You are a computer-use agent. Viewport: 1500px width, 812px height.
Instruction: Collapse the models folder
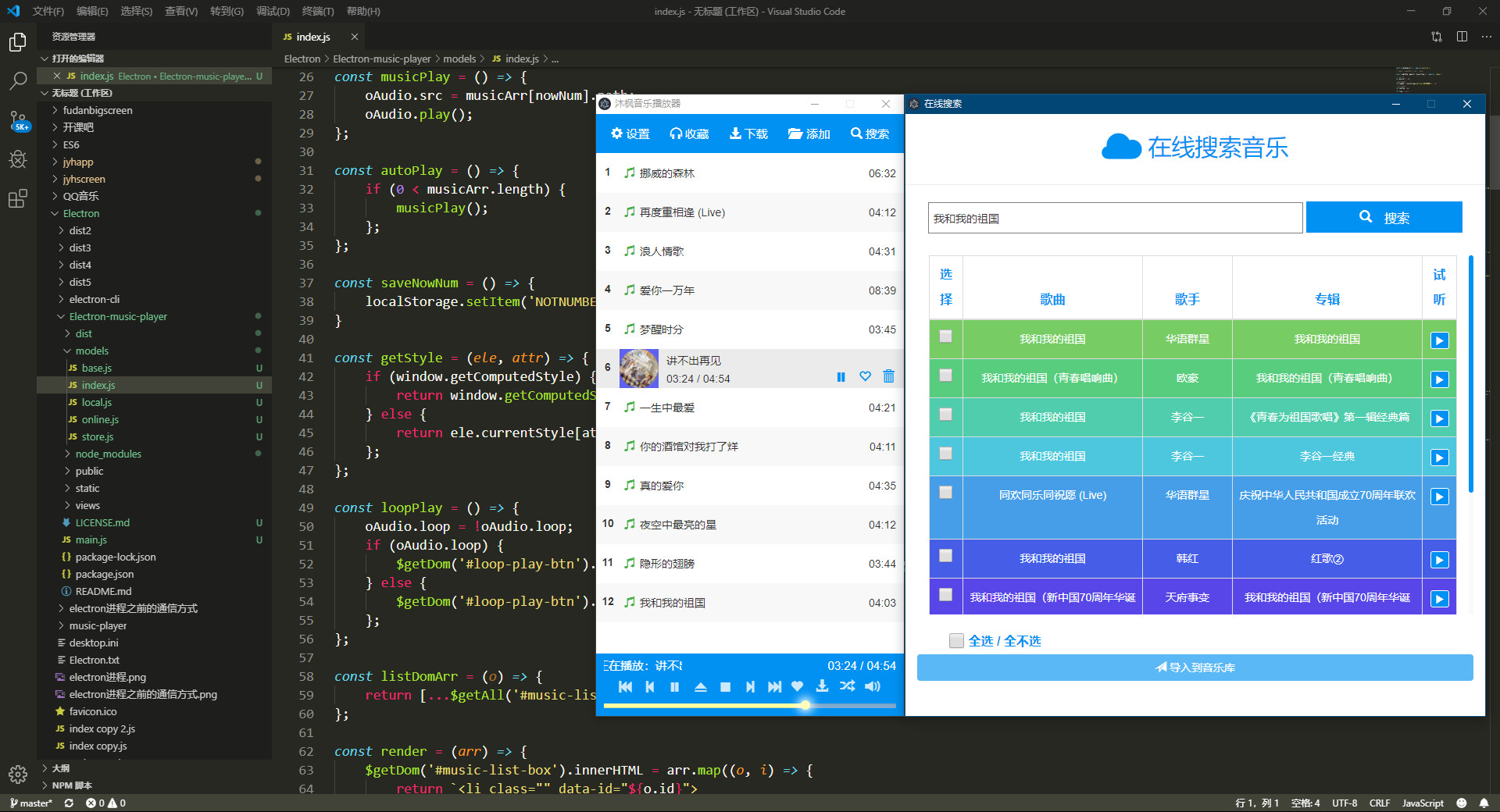pos(155,351)
